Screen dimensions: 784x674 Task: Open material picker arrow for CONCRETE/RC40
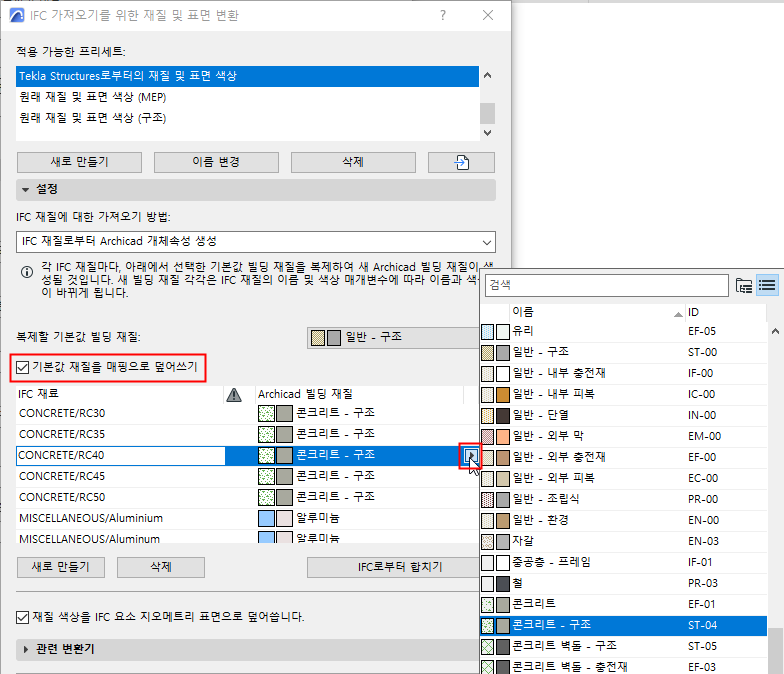click(470, 456)
